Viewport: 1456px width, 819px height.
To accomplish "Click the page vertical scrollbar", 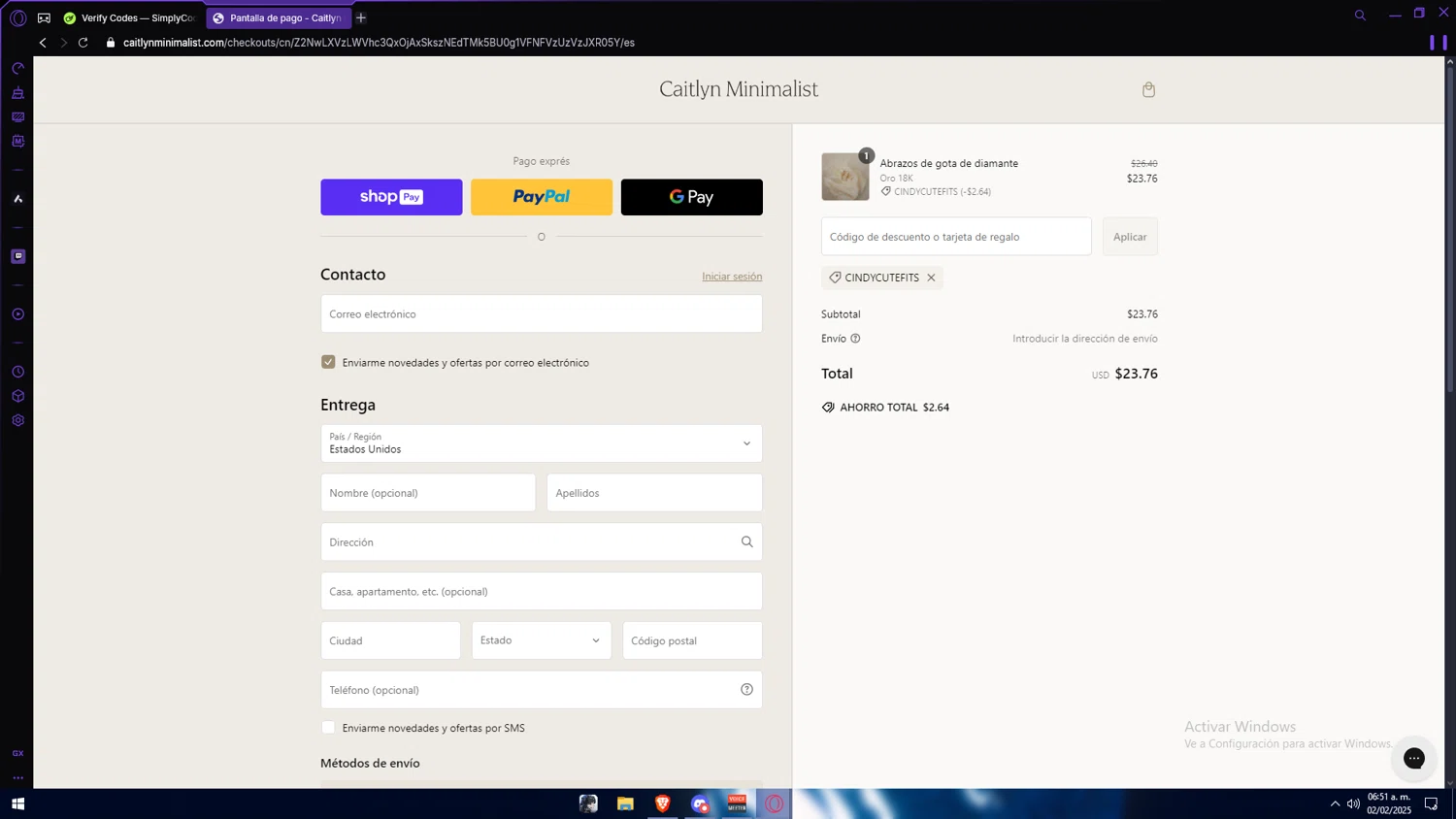I will click(x=1450, y=229).
